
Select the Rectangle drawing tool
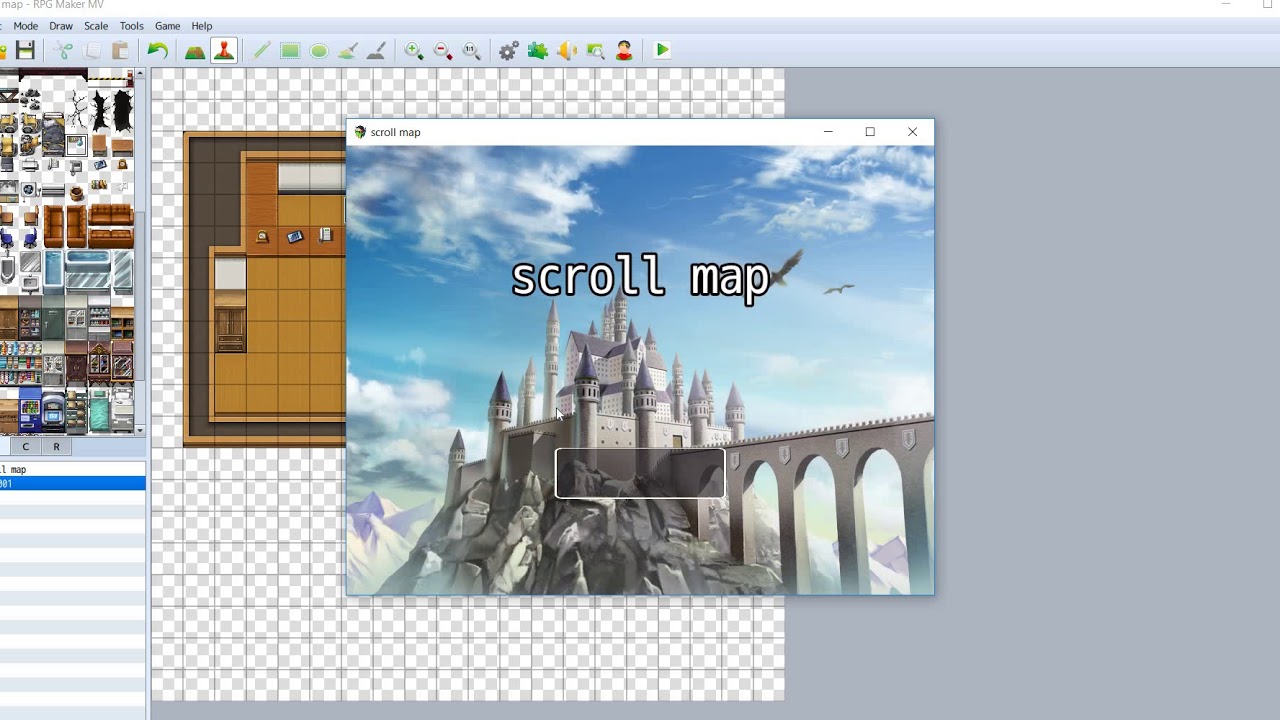tap(290, 50)
